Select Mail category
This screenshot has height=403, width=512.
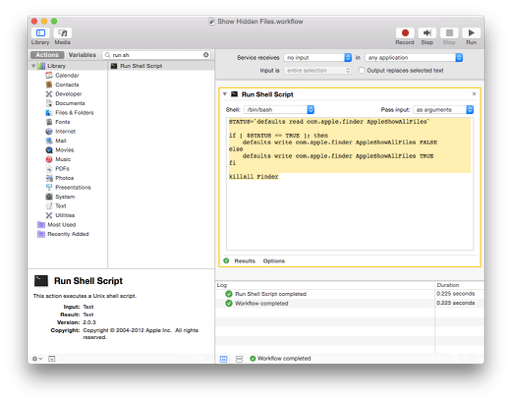pos(61,141)
